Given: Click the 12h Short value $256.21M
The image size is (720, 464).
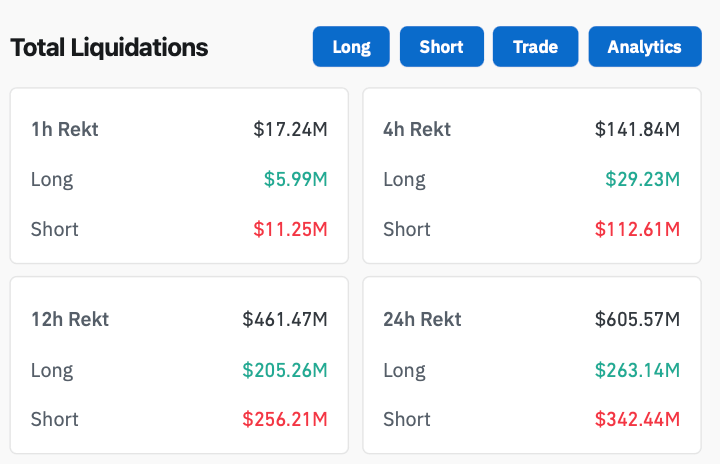Looking at the screenshot, I should coord(285,419).
